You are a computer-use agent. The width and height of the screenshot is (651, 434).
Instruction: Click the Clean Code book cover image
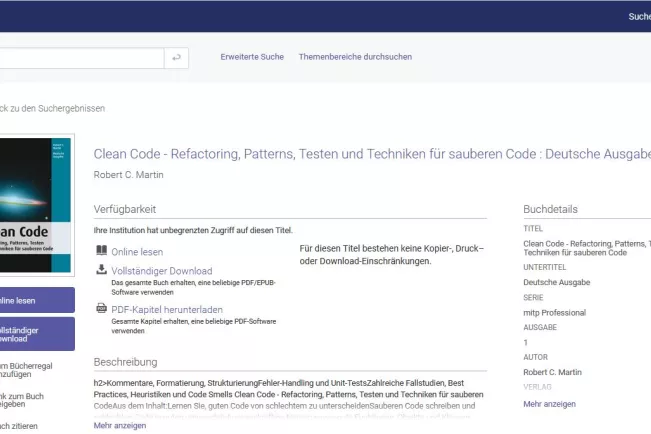[36, 207]
